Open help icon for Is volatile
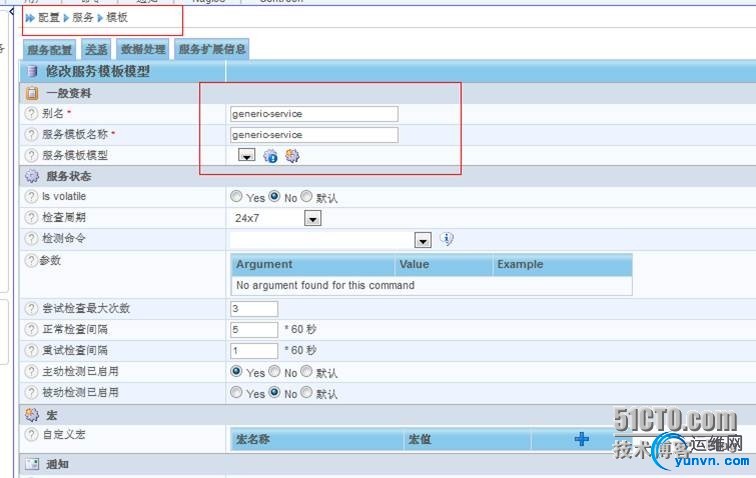Image resolution: width=756 pixels, height=478 pixels. pos(31,196)
